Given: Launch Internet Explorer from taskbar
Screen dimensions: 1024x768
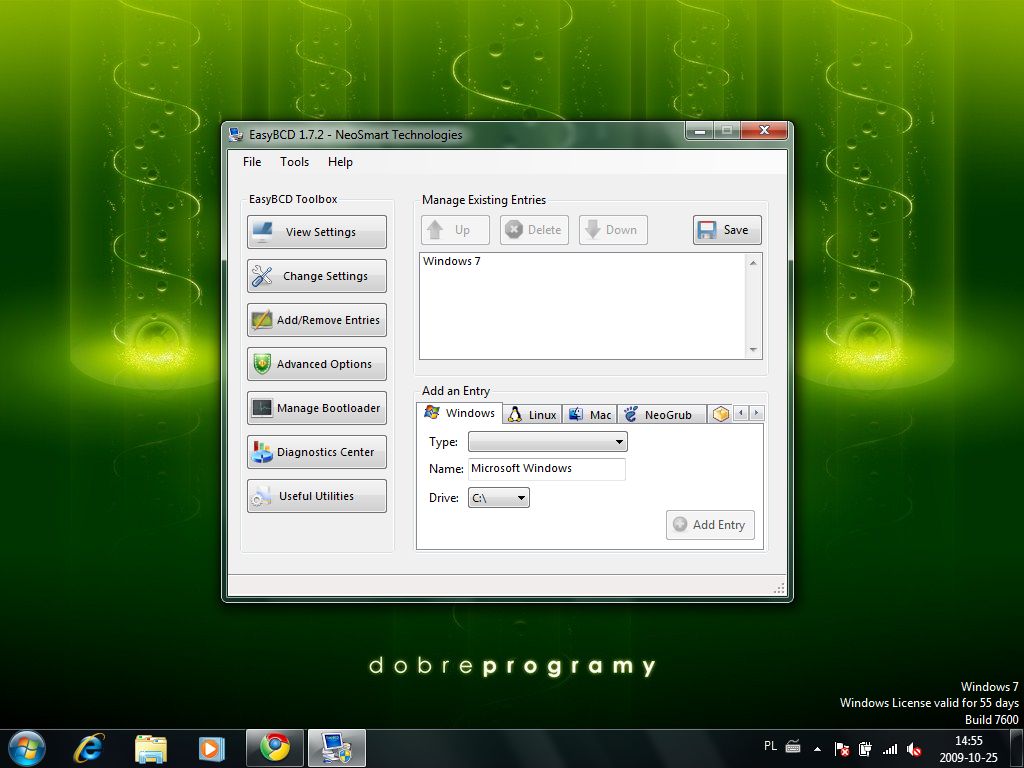Looking at the screenshot, I should point(88,748).
